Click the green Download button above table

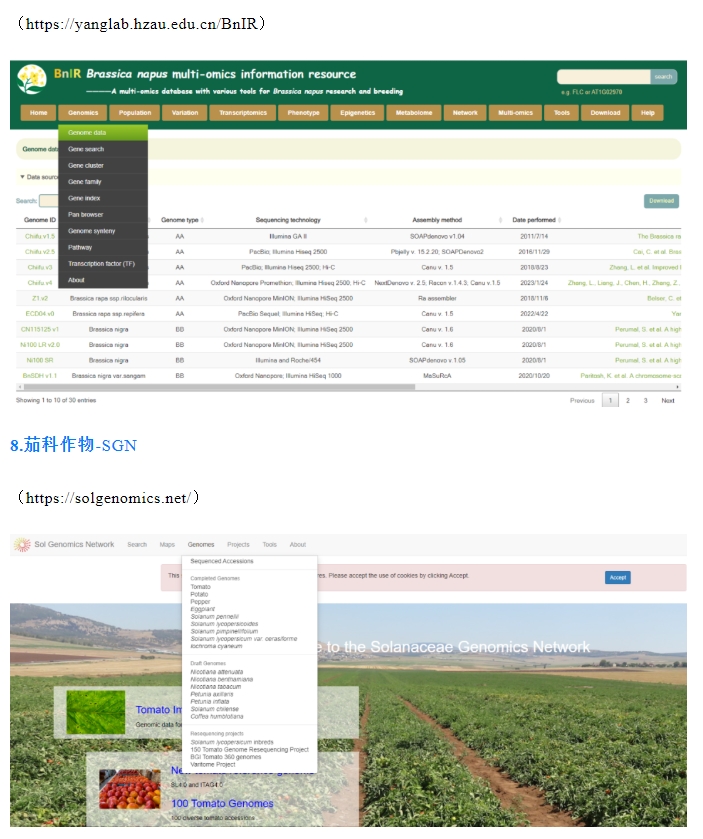662,202
